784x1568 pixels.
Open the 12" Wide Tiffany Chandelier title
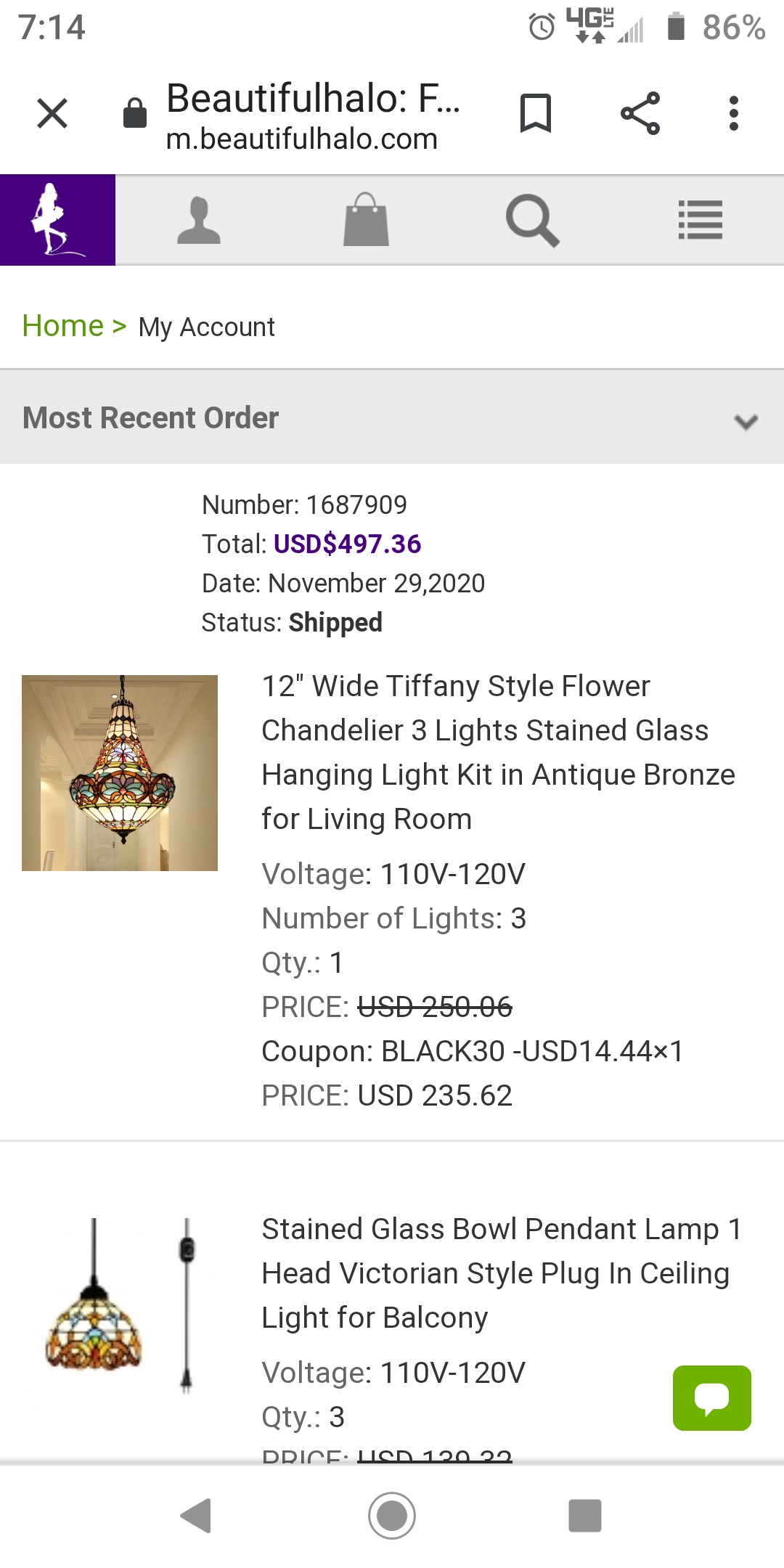click(498, 752)
